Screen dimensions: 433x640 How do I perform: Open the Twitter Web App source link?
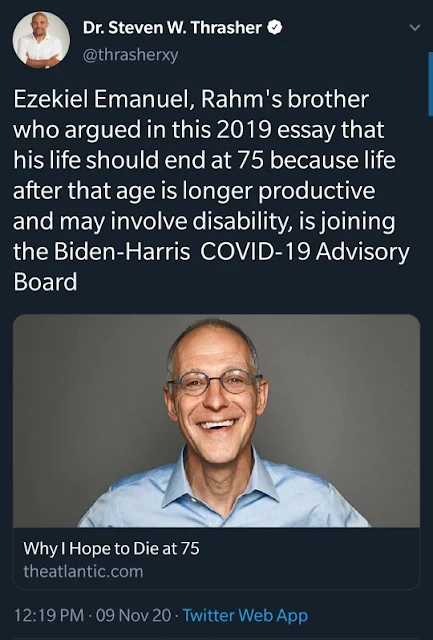click(245, 615)
